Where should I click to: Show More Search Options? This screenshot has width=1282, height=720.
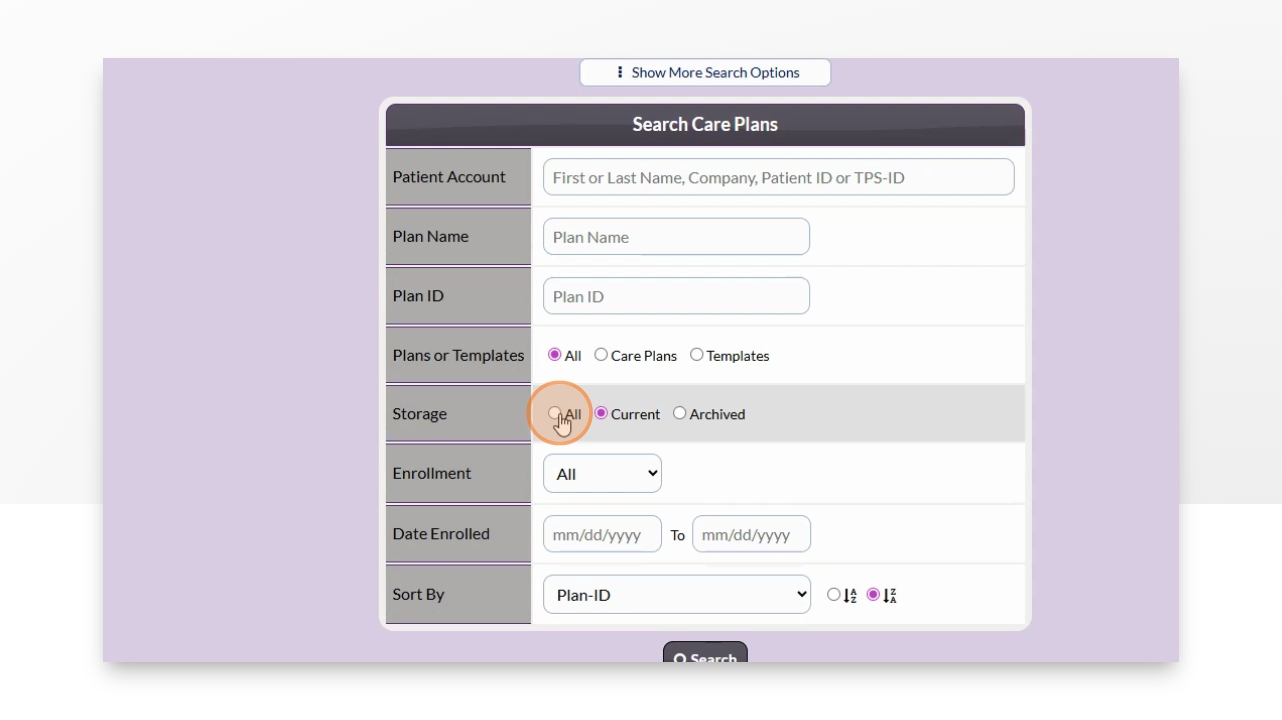[705, 72]
